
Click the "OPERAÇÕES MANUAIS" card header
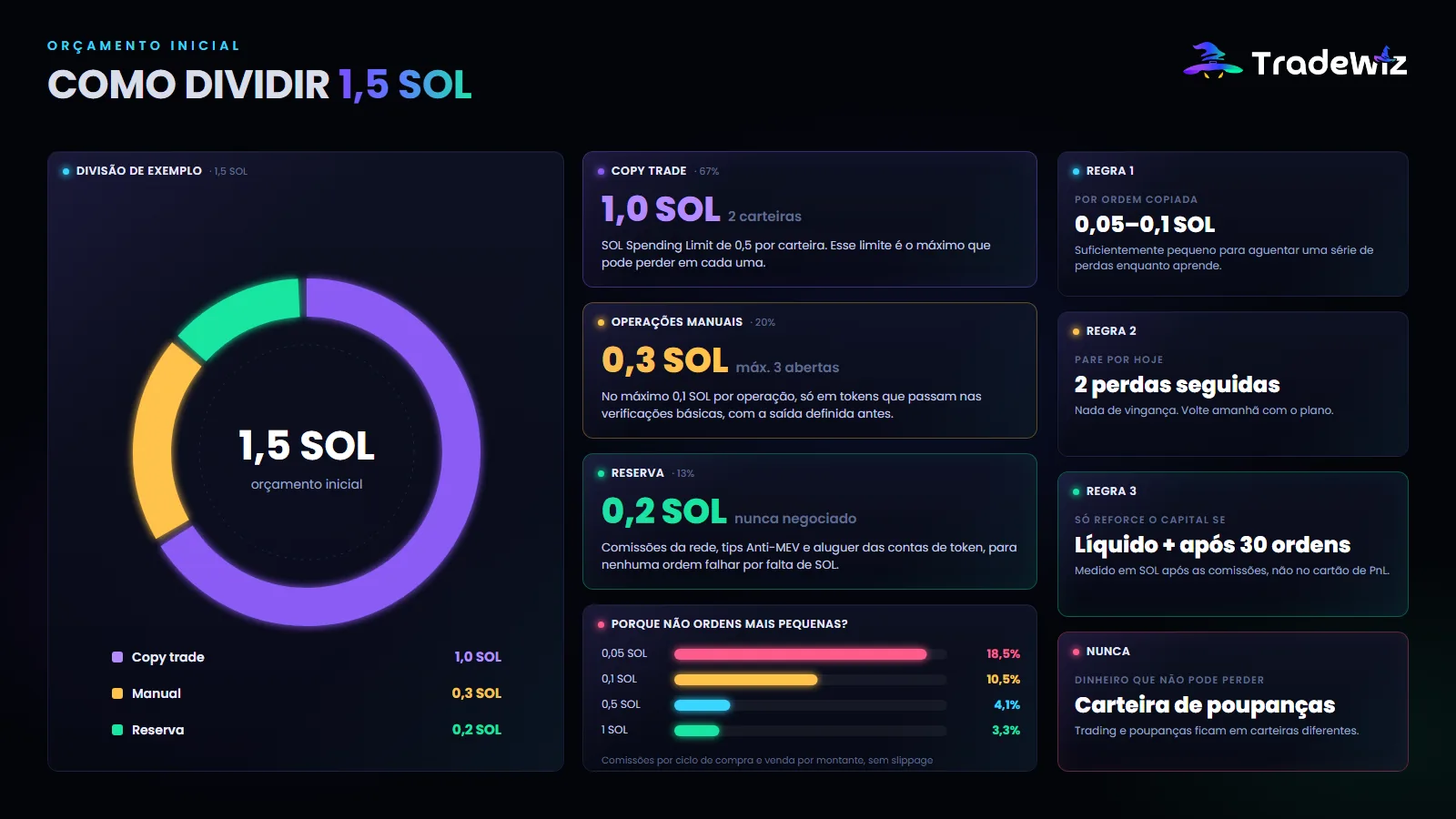click(677, 322)
